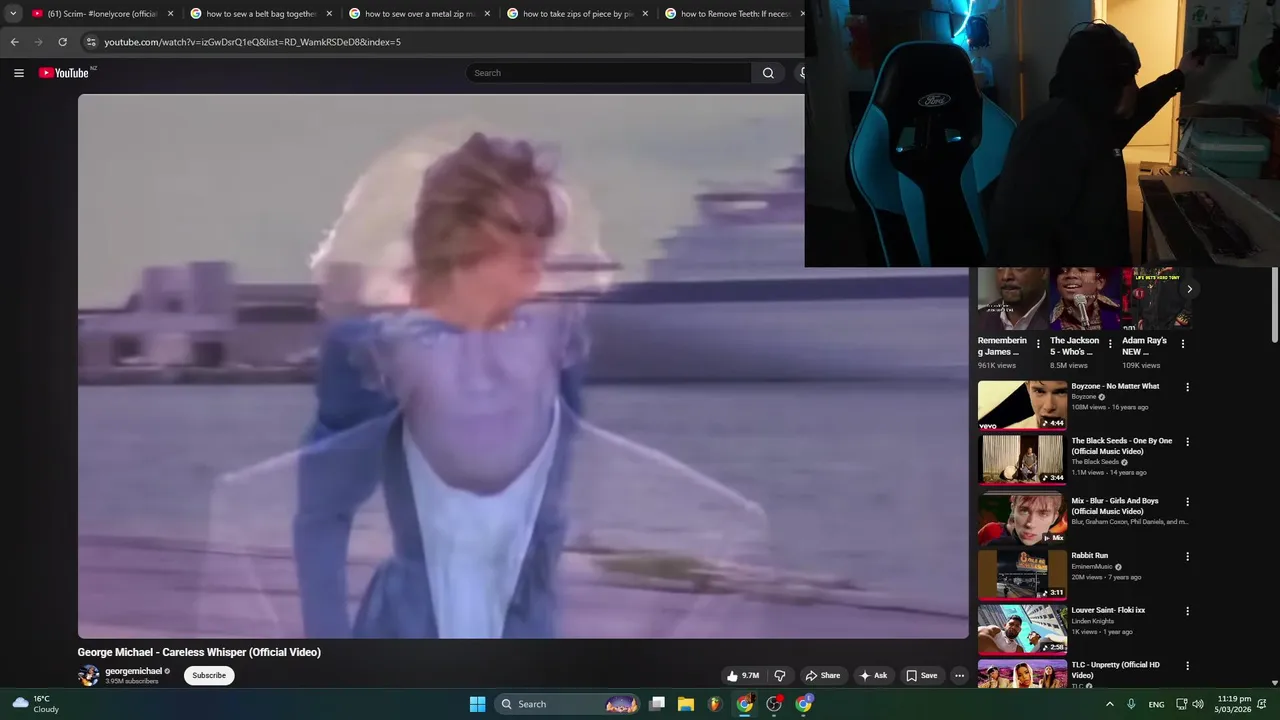Subscribe to georgemichael channel
This screenshot has height=720, width=1280.
coord(209,676)
